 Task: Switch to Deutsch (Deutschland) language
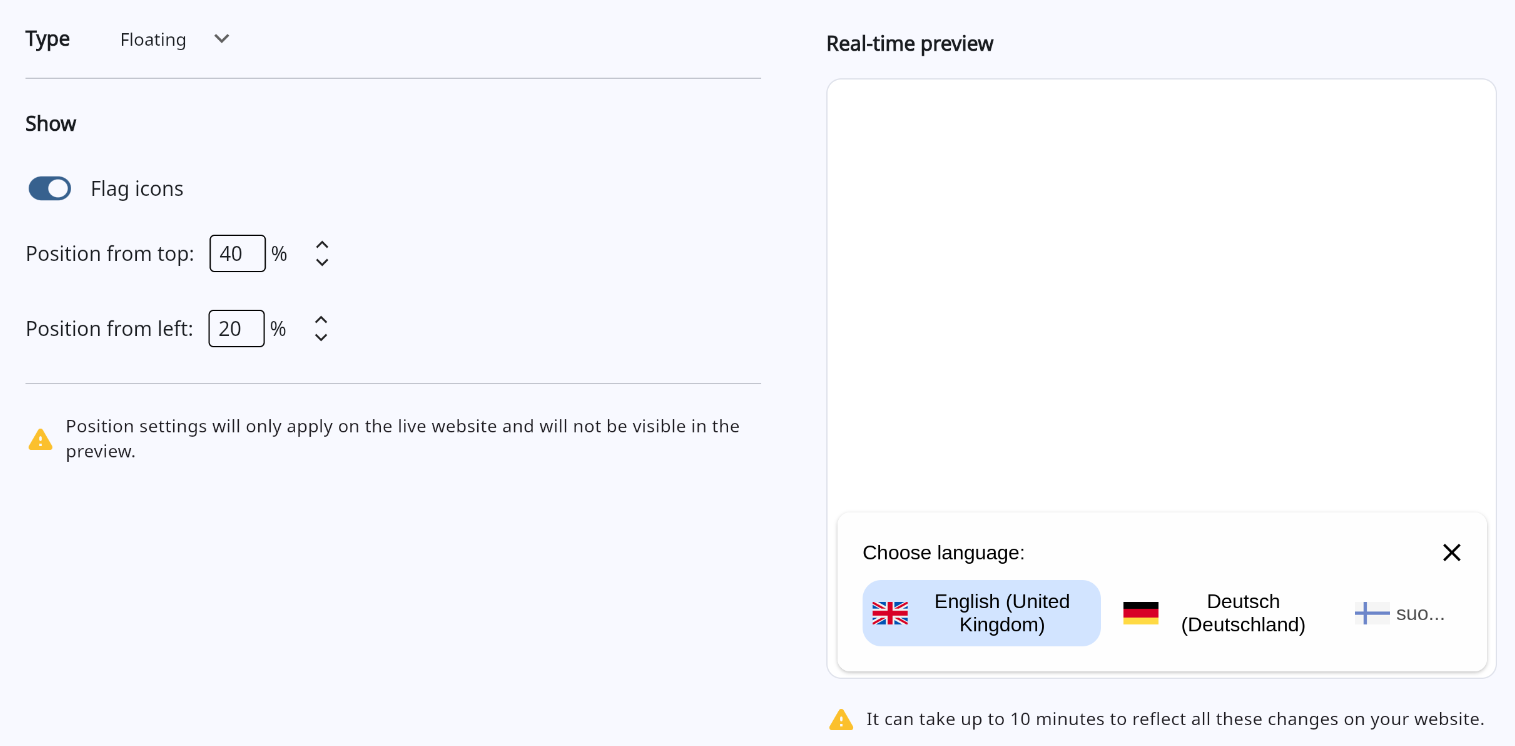pos(1243,613)
